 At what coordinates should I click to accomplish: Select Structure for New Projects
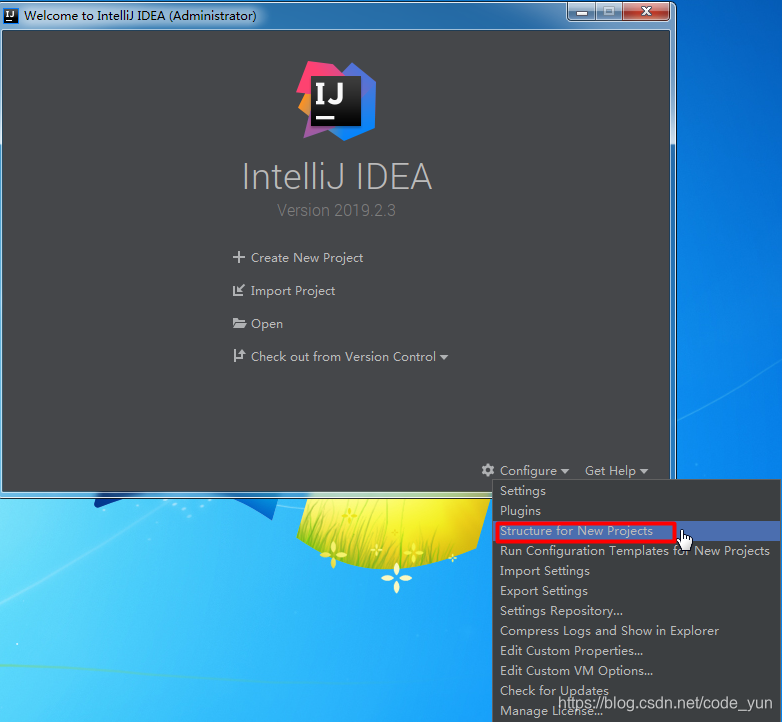636,531
